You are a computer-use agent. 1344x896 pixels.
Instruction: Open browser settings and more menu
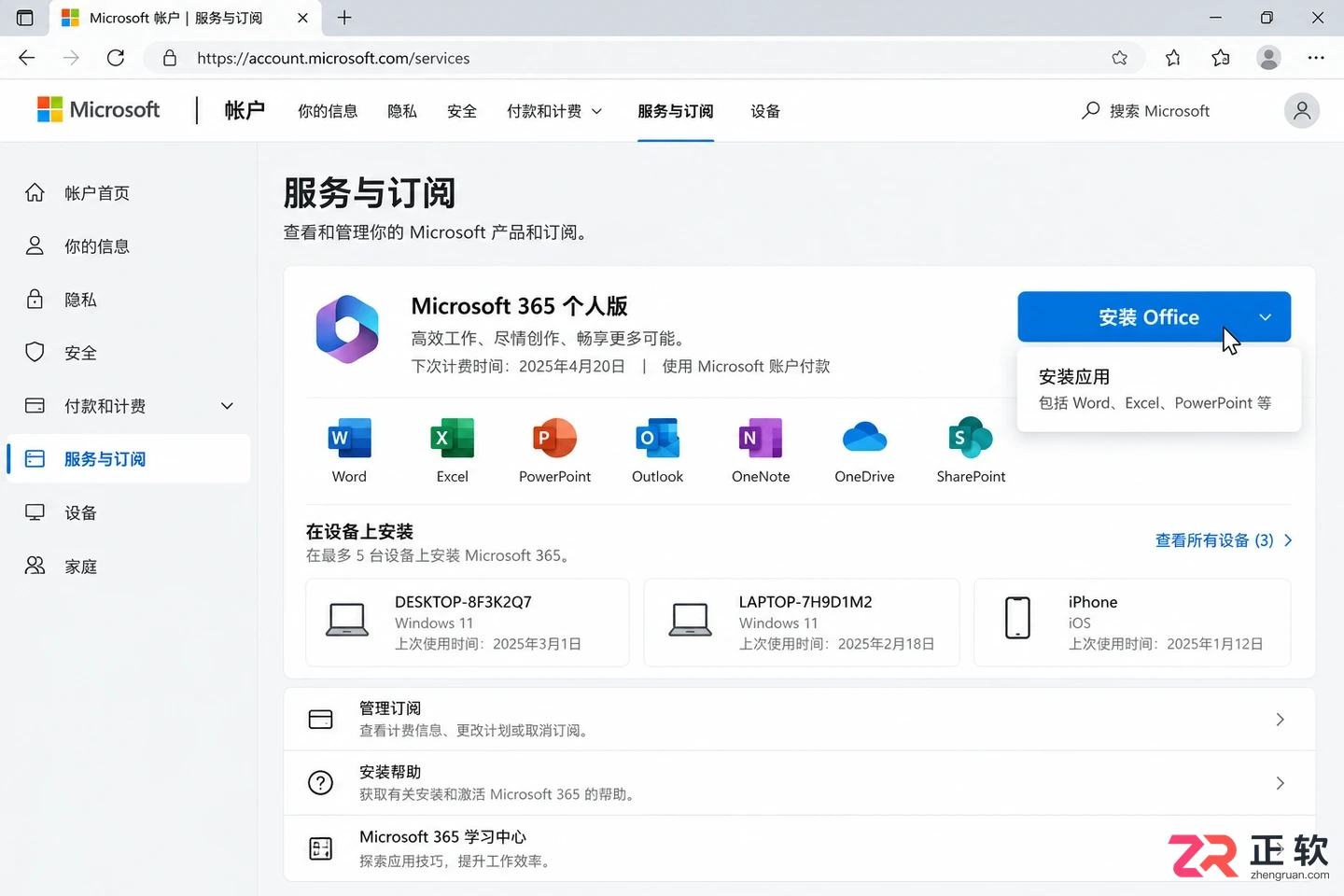pos(1316,58)
